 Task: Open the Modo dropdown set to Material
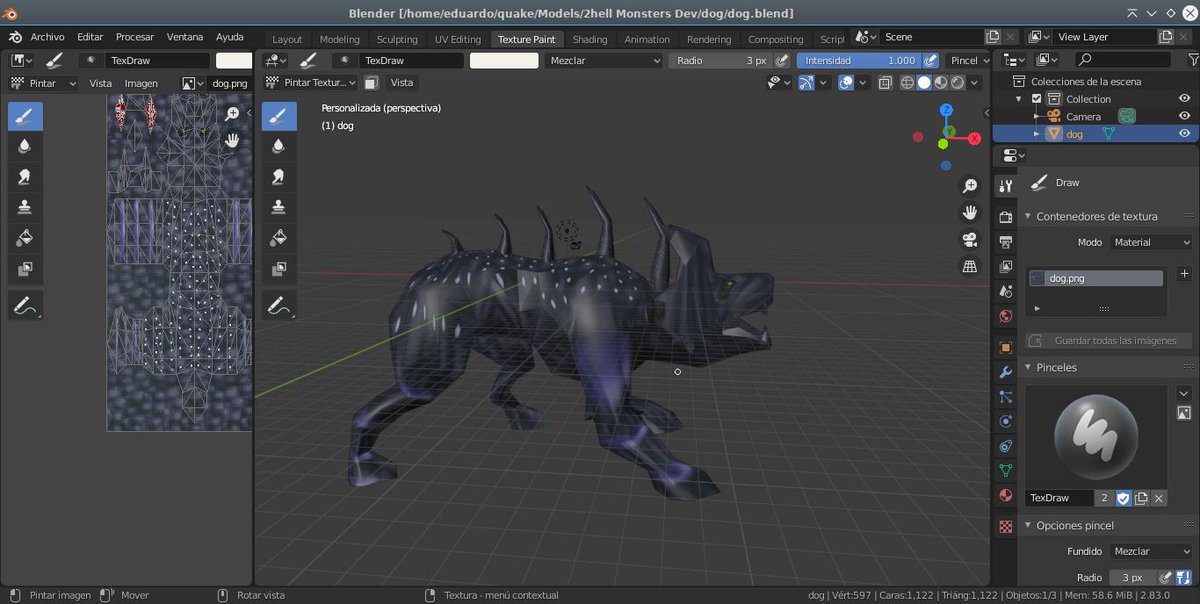pos(1150,242)
